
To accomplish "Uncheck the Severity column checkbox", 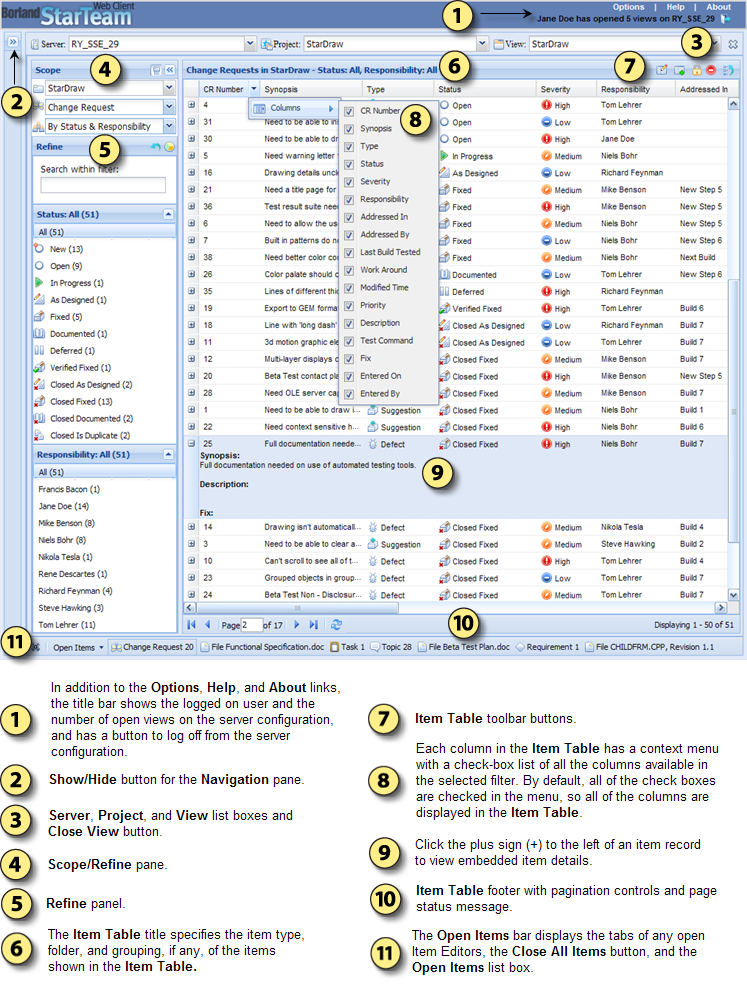I will (x=349, y=182).
